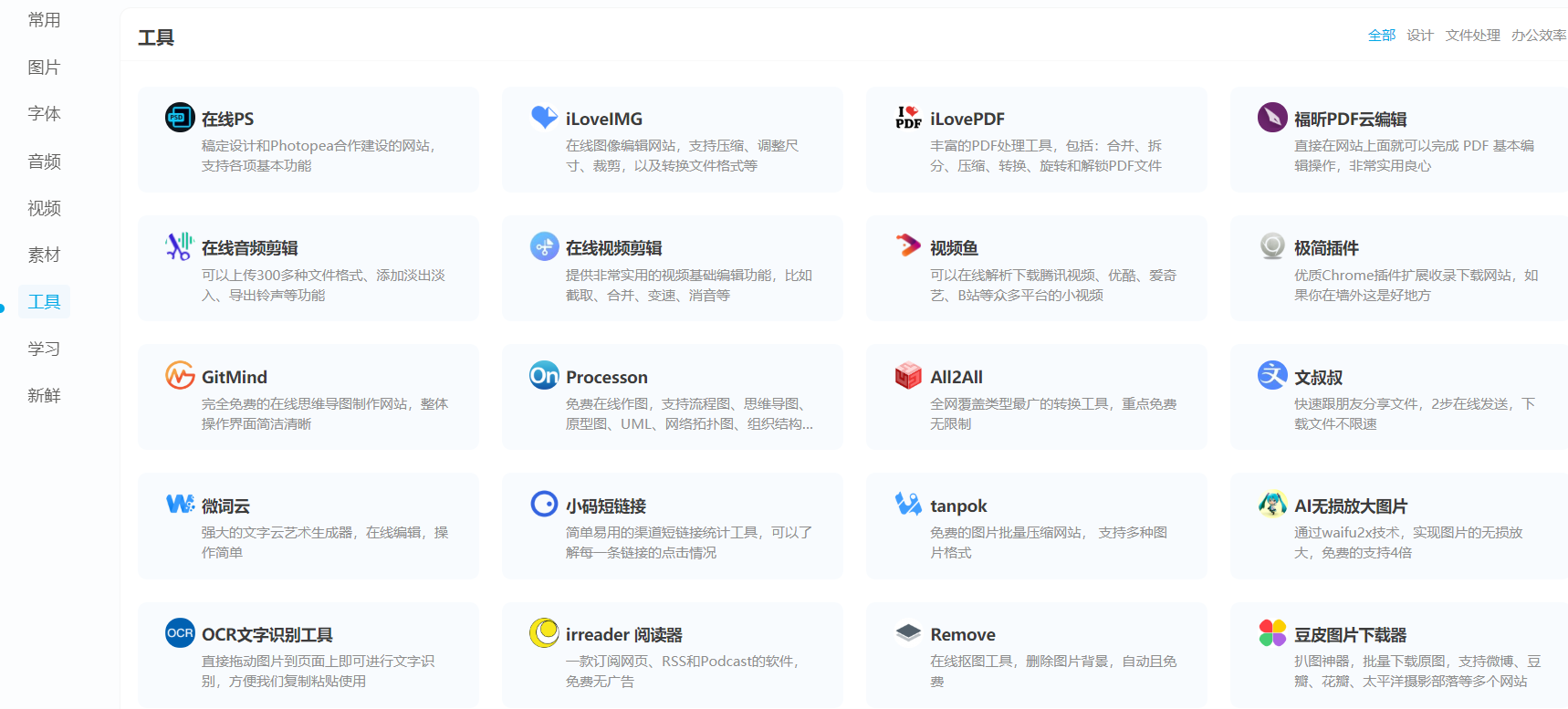The width and height of the screenshot is (1568, 709).
Task: Click the 极简插件 grey icon
Action: [1272, 246]
